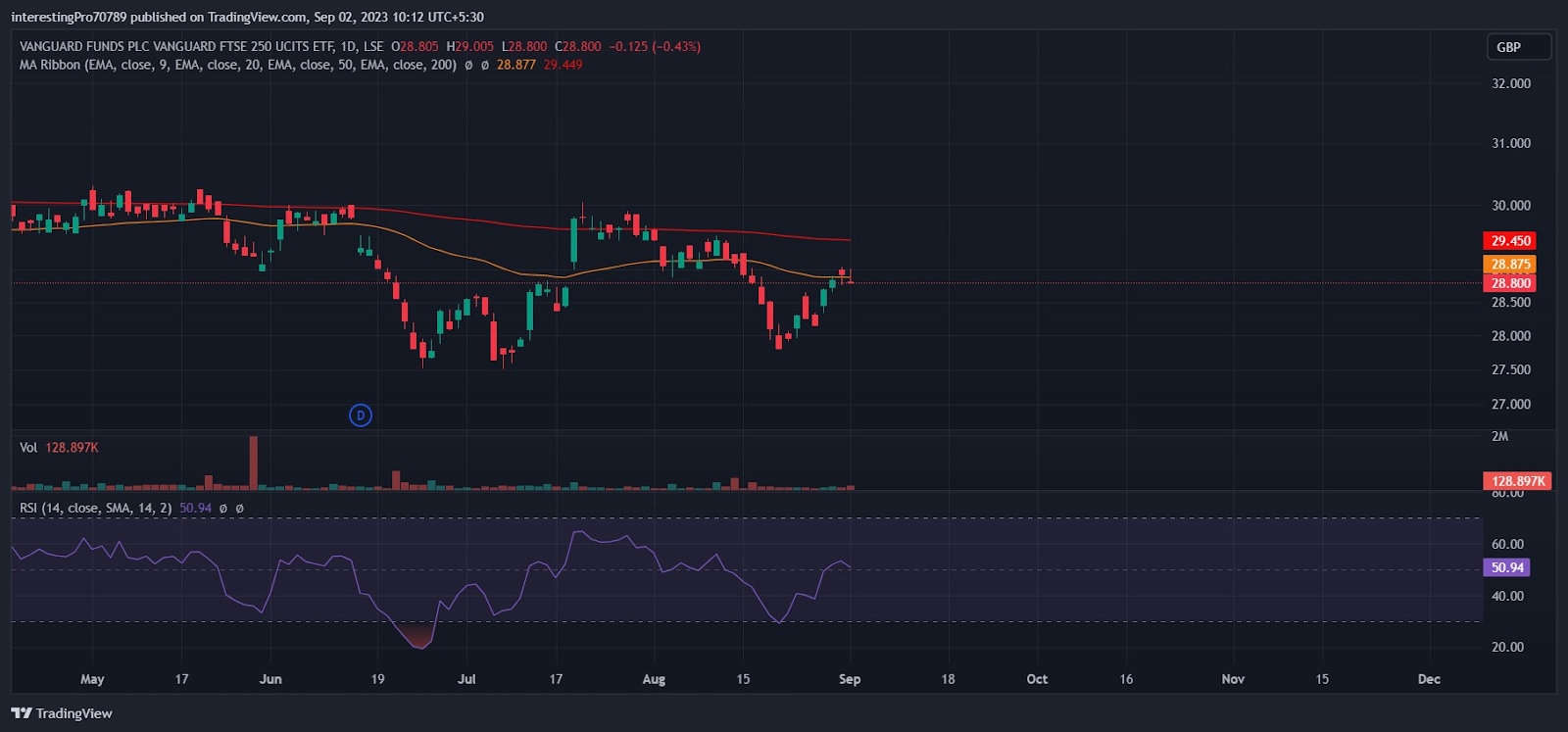Click the 128.897K volume axis label
Viewport: 1568px width, 732px height.
tap(1517, 481)
